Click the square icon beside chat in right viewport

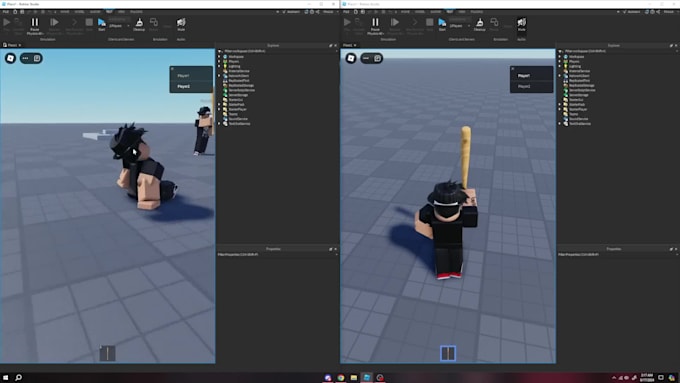click(x=377, y=58)
